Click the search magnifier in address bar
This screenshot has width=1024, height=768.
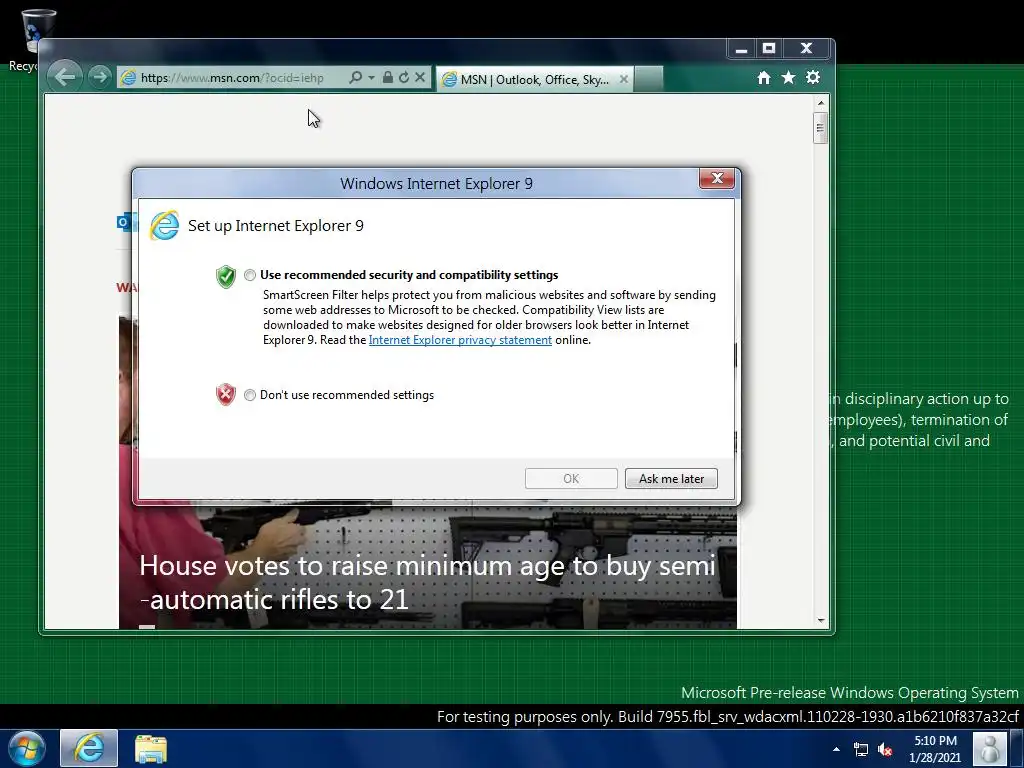pyautogui.click(x=355, y=77)
